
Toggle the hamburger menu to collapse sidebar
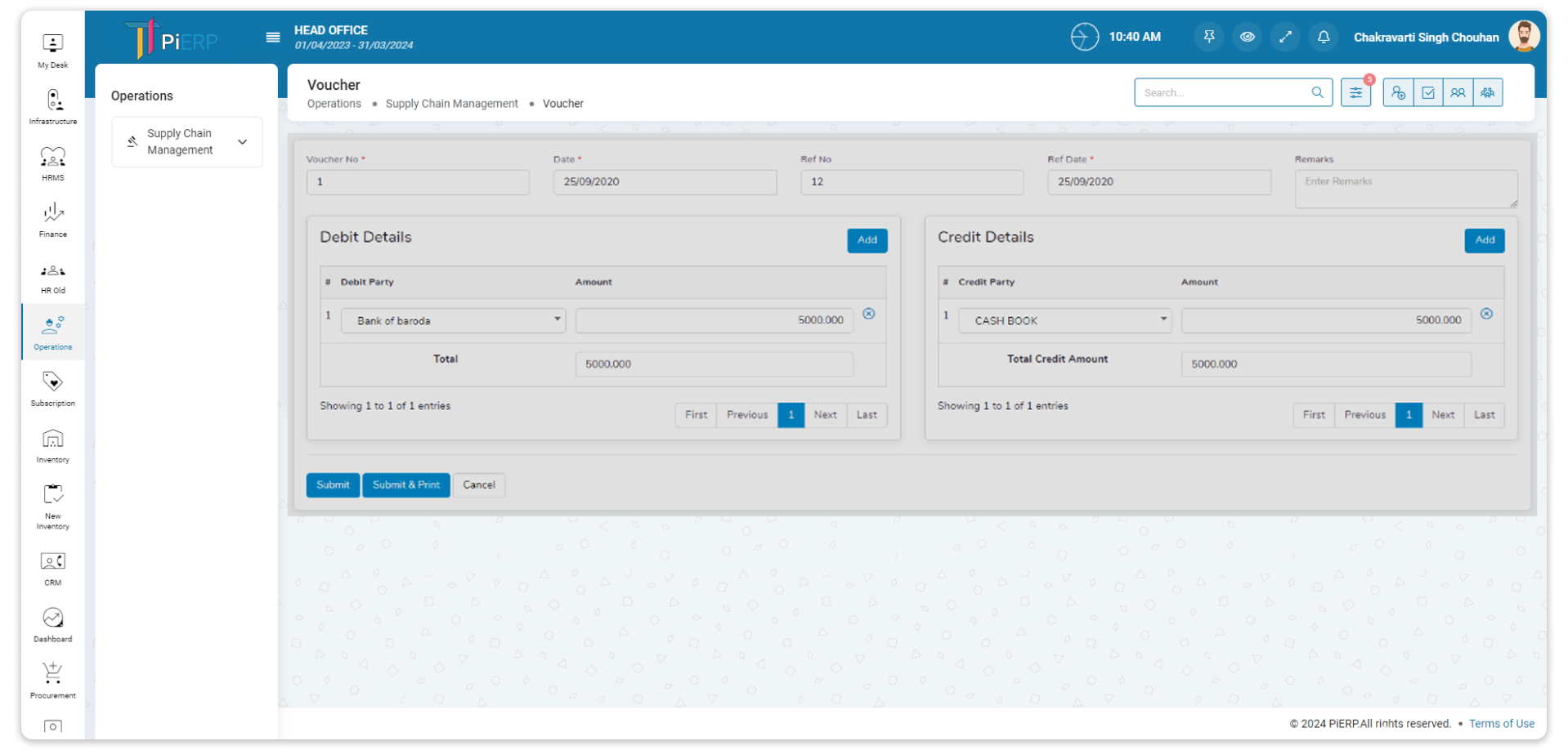[x=273, y=38]
